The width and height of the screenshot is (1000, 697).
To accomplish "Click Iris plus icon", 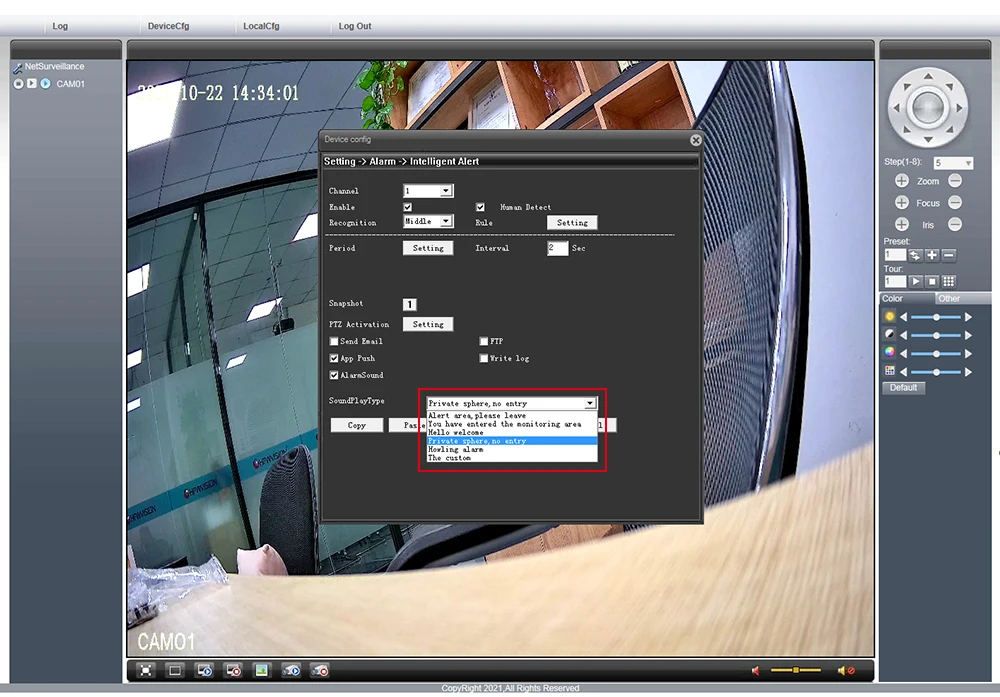I will coord(901,224).
